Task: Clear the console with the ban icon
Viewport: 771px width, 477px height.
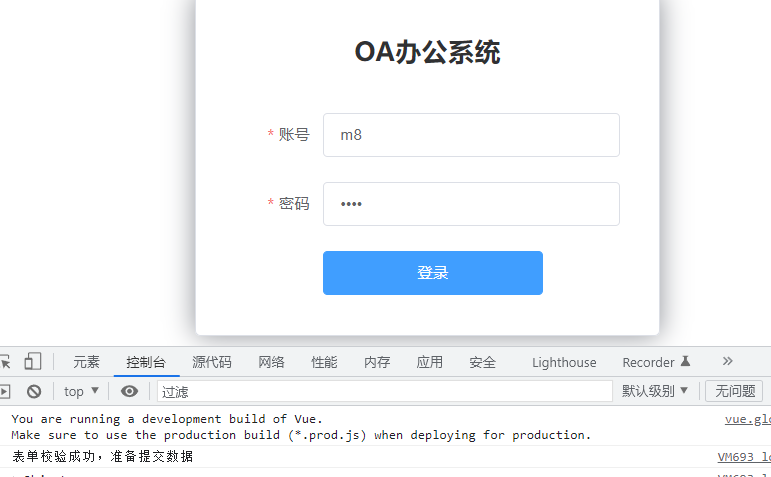Action: point(34,391)
